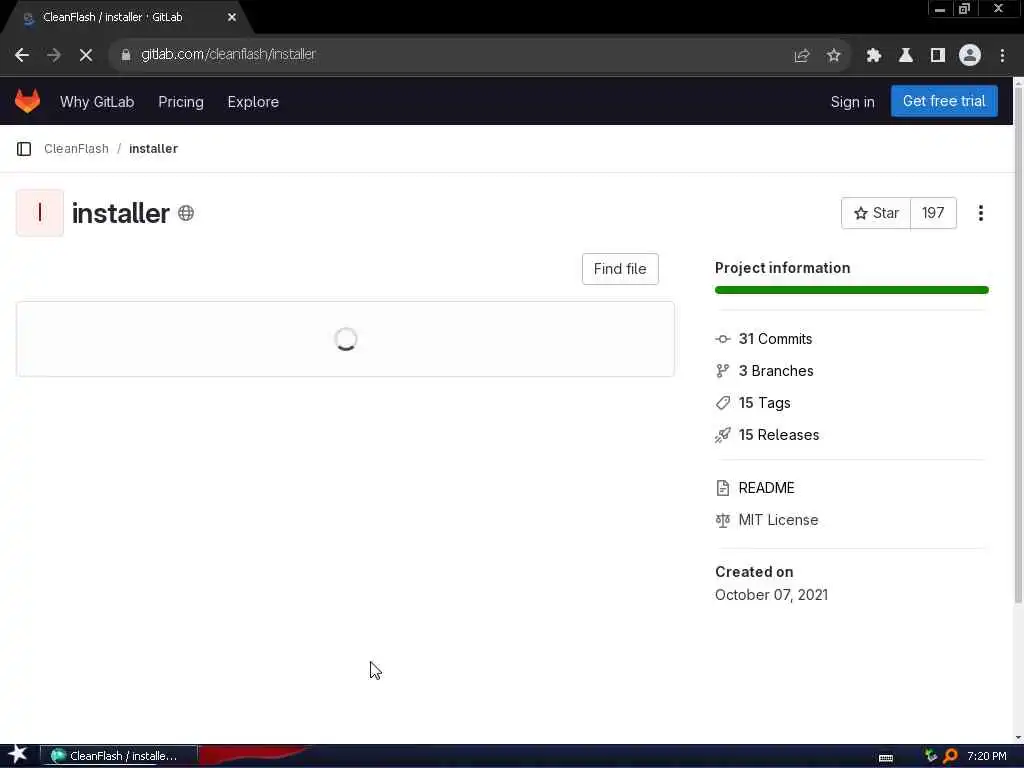
Task: Click Project information heading
Action: coord(782,268)
